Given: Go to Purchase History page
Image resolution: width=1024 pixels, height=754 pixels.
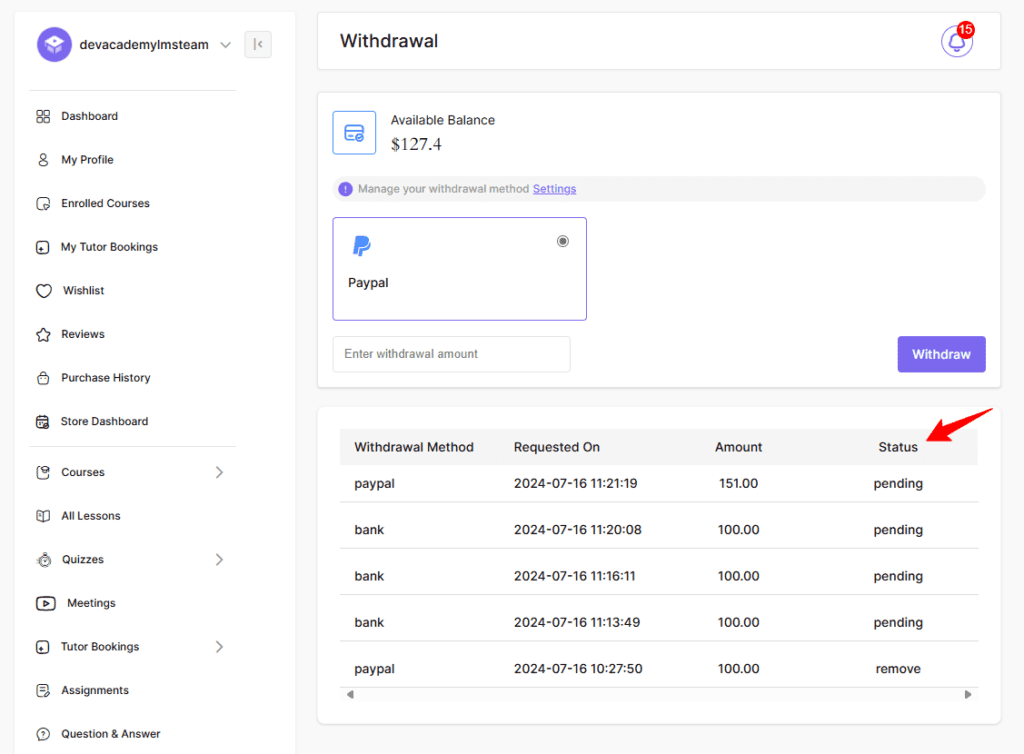Looking at the screenshot, I should click(105, 378).
